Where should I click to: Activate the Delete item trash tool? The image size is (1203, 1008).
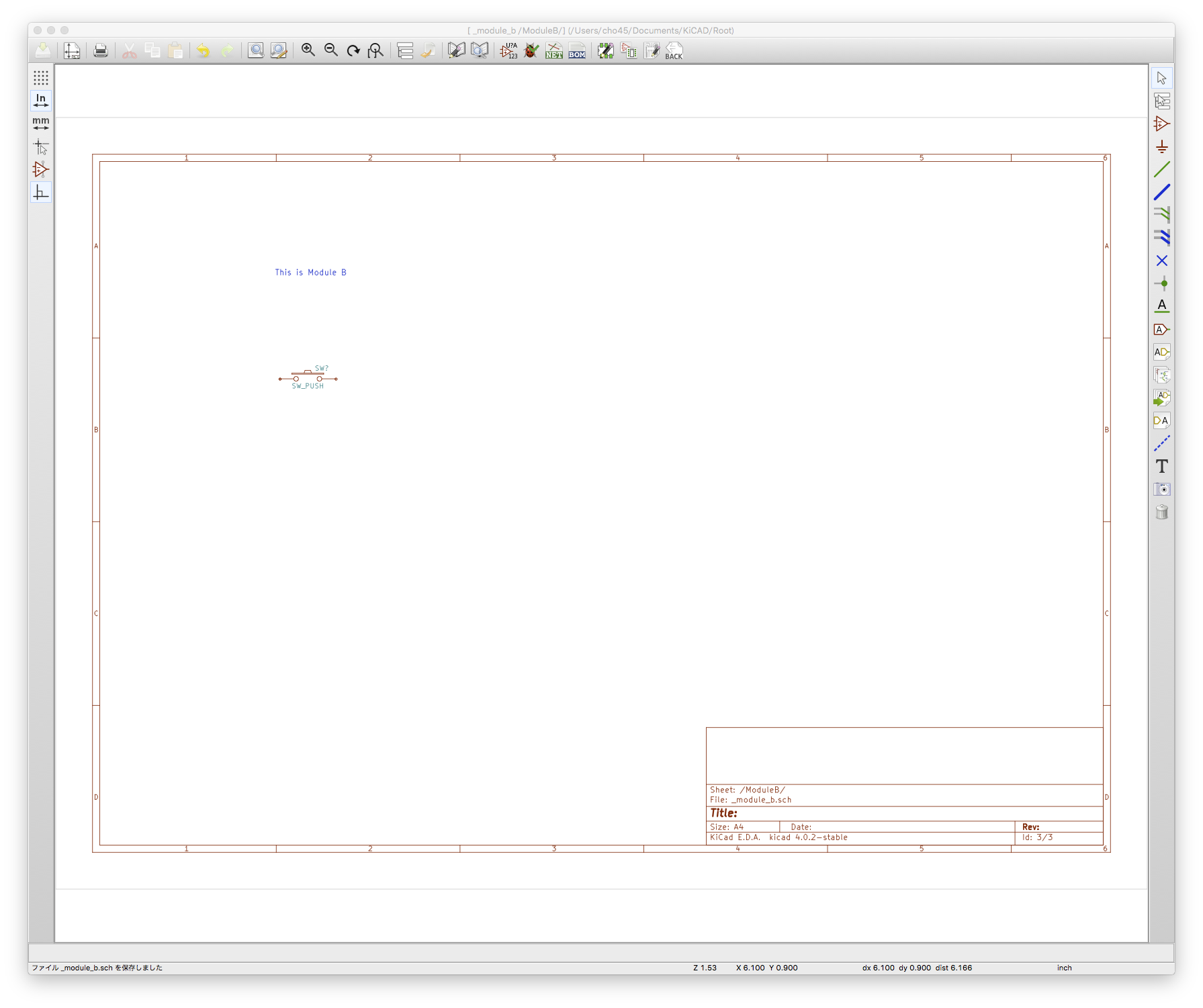[1161, 512]
